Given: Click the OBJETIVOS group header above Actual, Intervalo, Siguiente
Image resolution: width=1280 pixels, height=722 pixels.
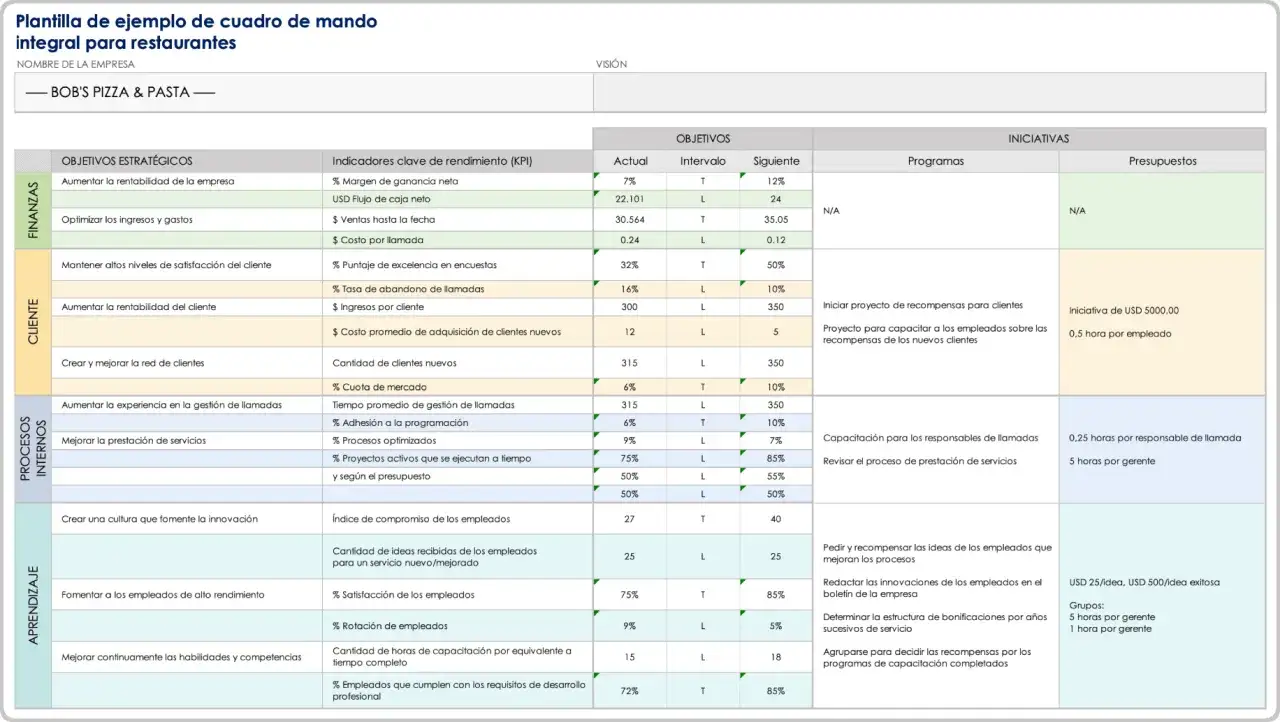Looking at the screenshot, I should pos(703,139).
